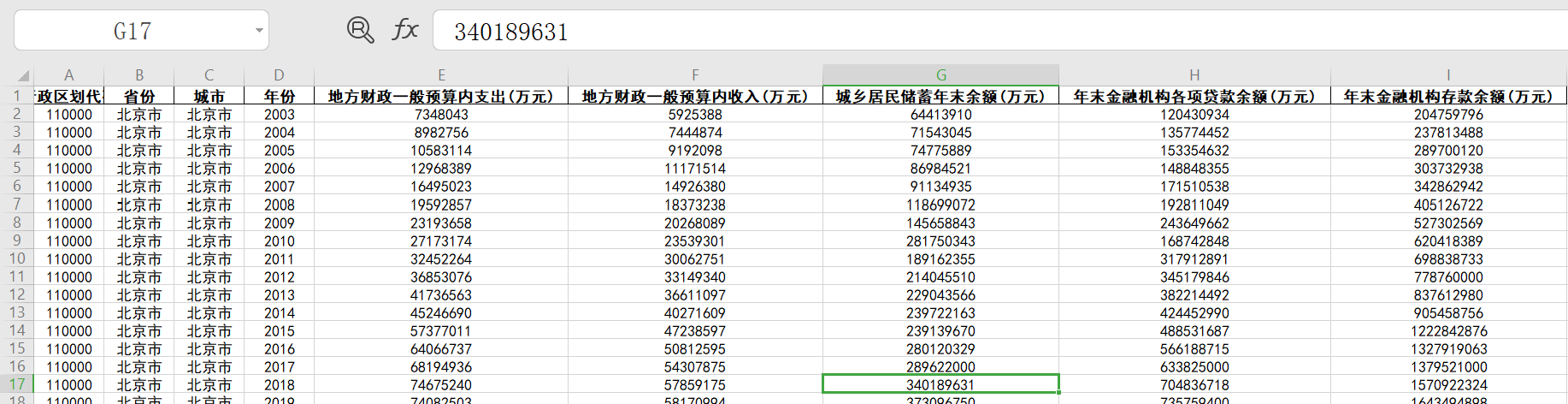Click cell value 243649662

pyautogui.click(x=1194, y=223)
